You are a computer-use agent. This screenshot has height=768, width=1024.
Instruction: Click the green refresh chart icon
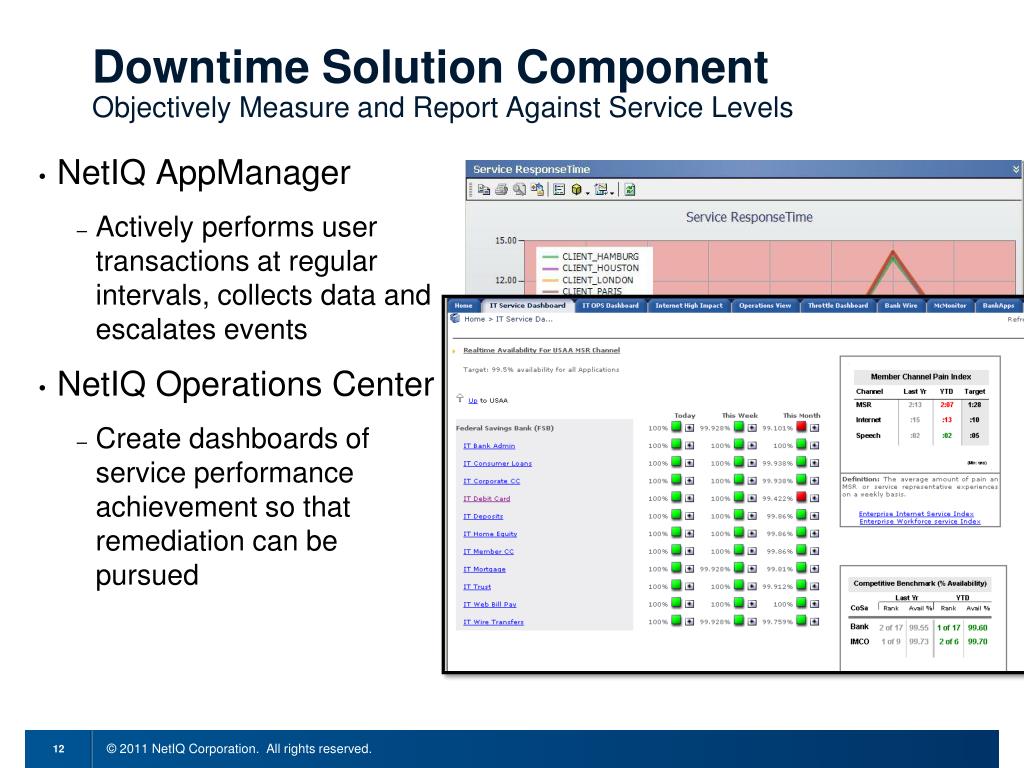click(630, 190)
